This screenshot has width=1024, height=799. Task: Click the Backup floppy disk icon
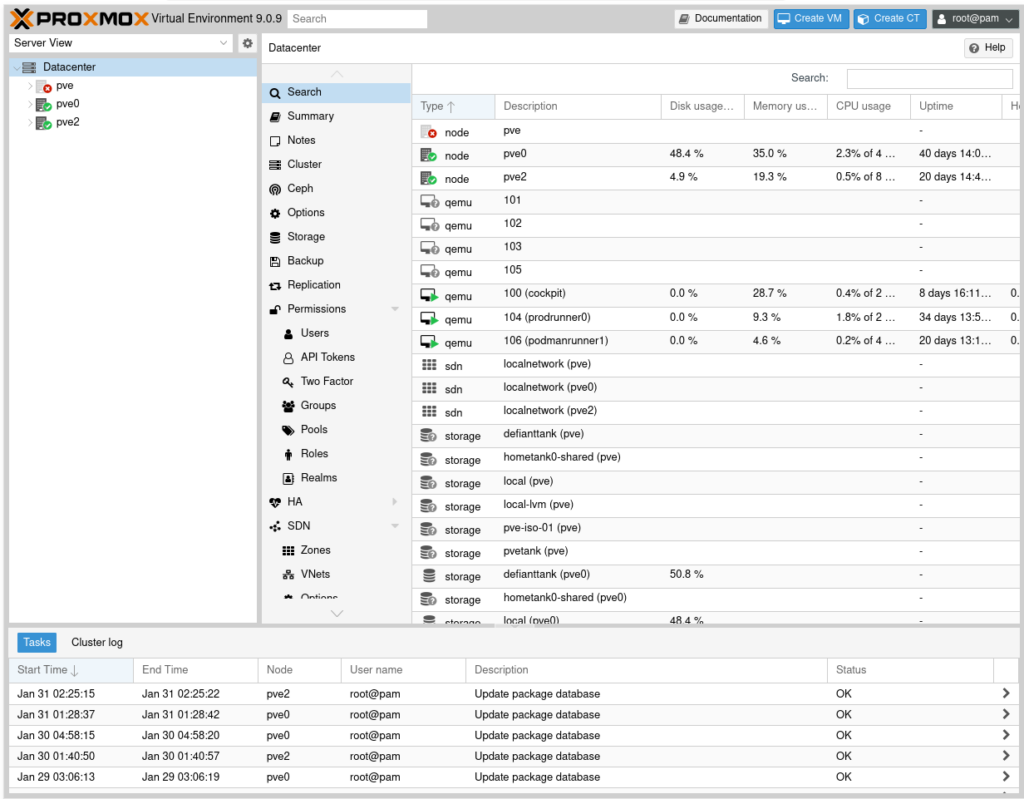(x=275, y=261)
